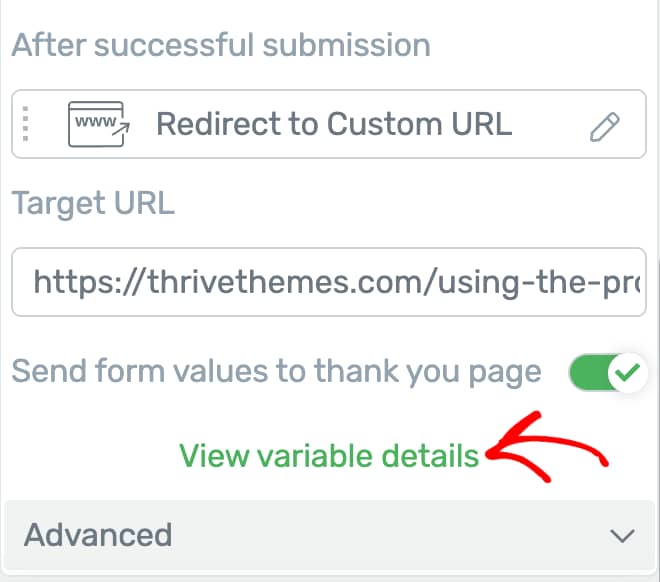This screenshot has width=660, height=582.
Task: Open the View variable details link
Action: point(329,456)
